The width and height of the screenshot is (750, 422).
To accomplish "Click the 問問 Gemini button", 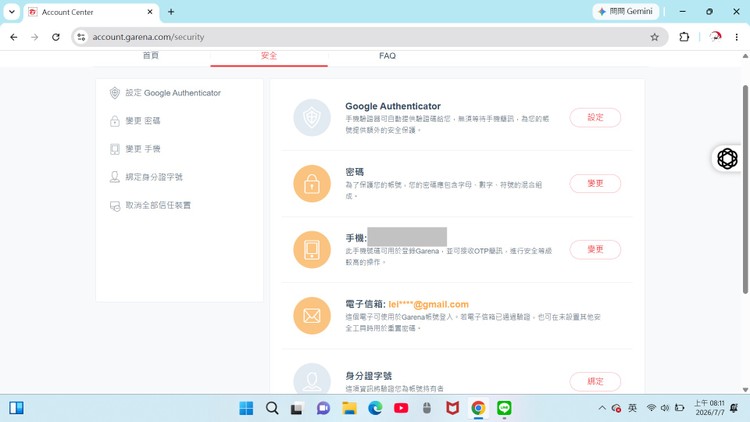I will pyautogui.click(x=626, y=11).
